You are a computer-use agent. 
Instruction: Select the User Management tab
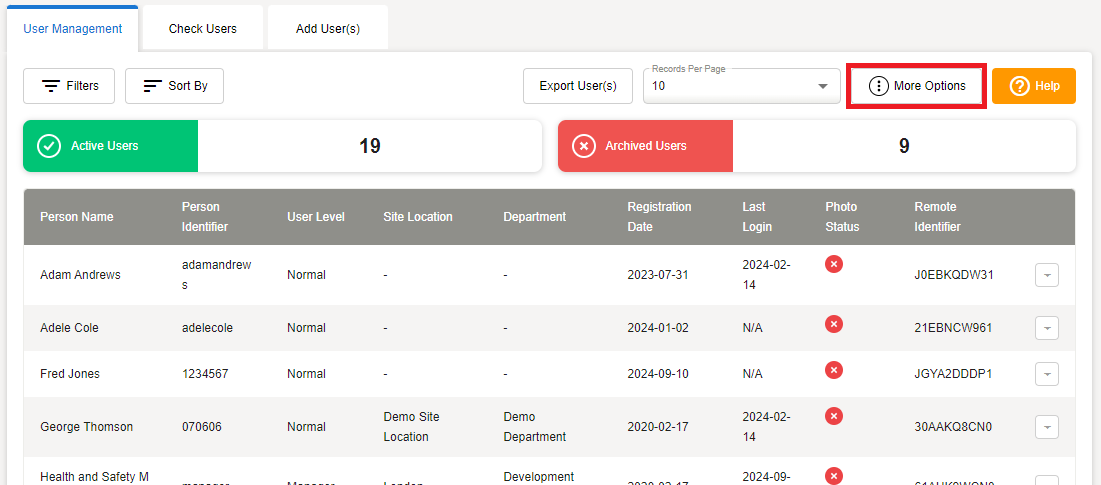(x=73, y=29)
